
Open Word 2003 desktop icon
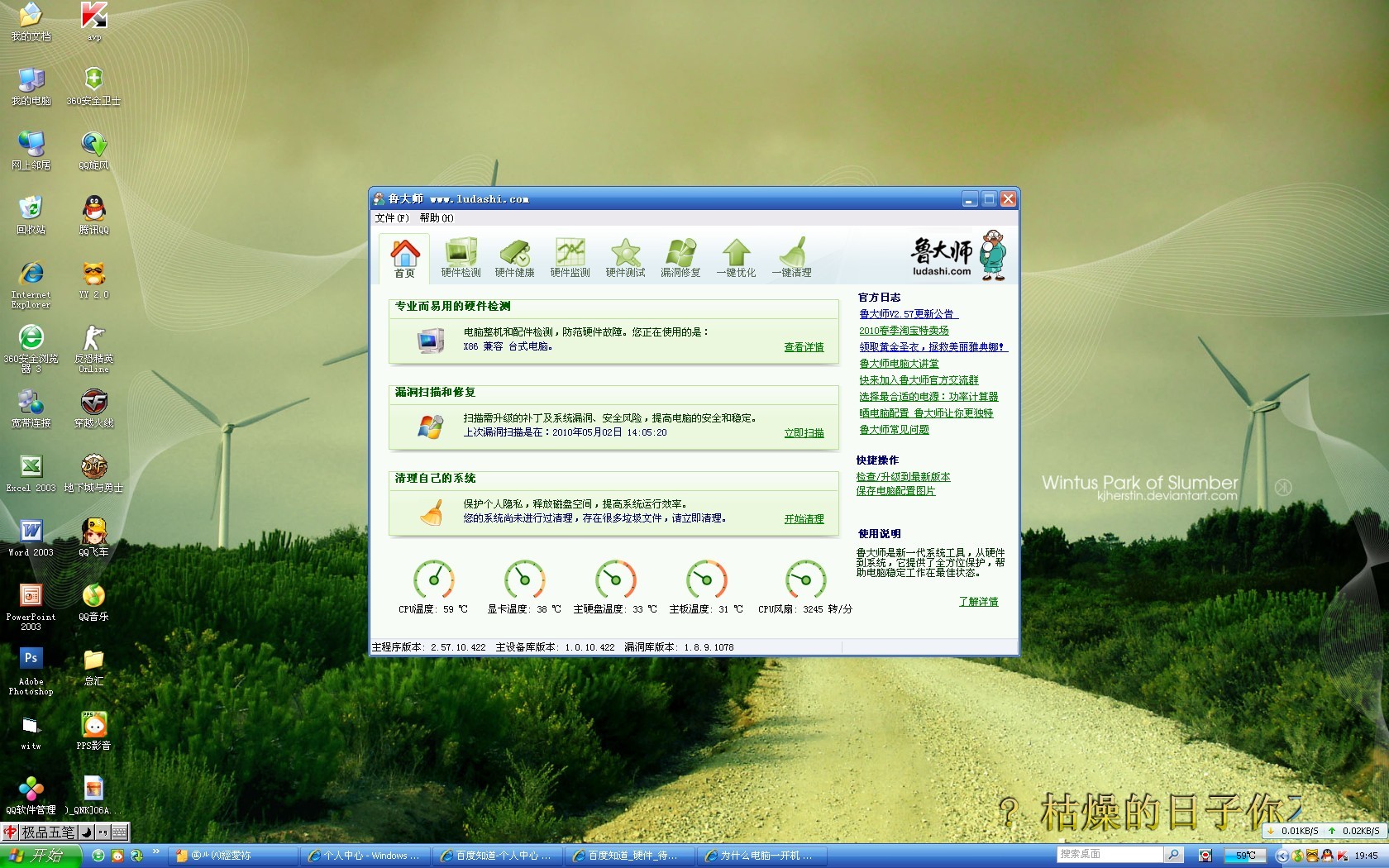click(31, 537)
